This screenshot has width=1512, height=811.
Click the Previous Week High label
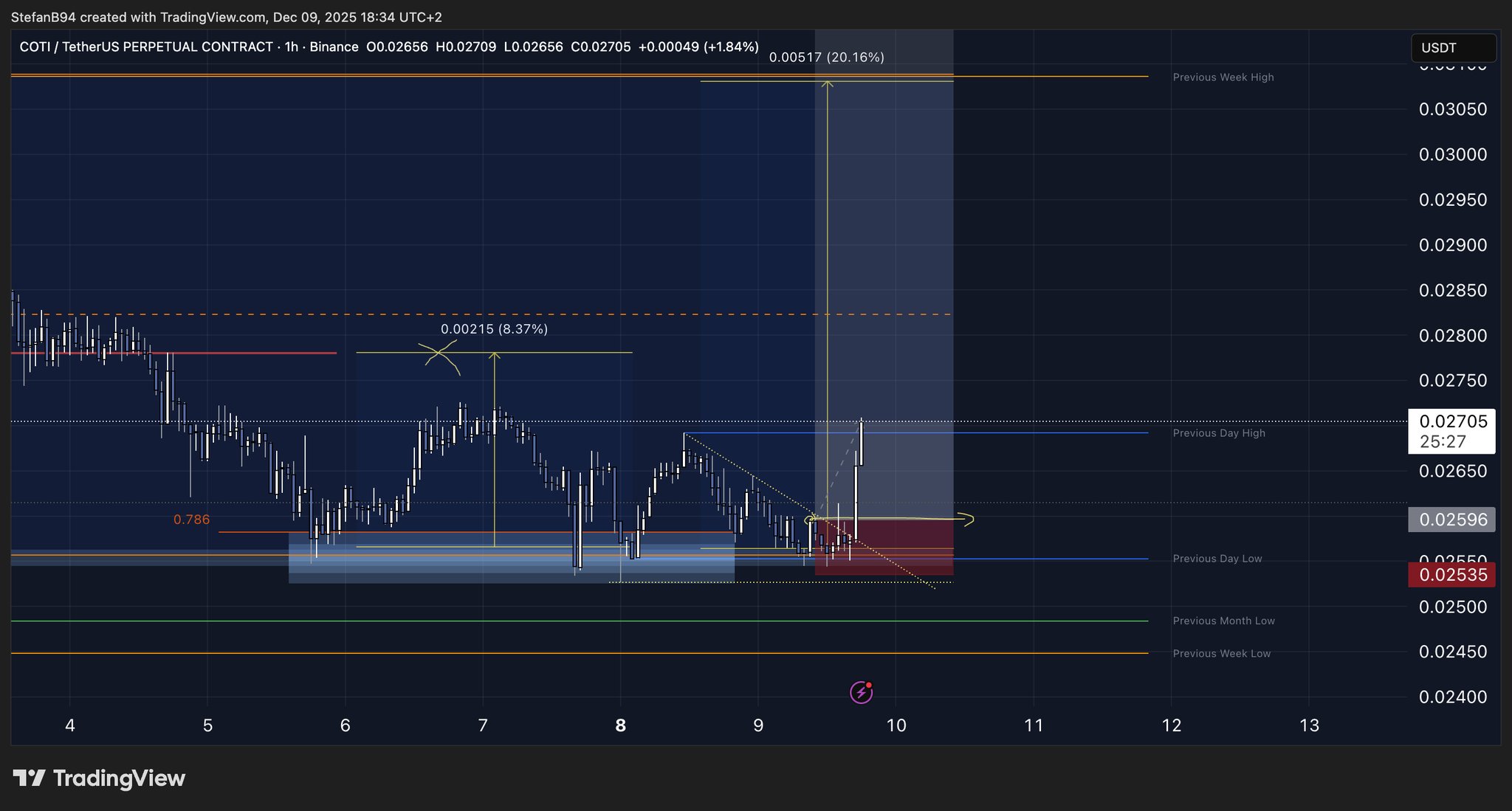coord(1223,77)
